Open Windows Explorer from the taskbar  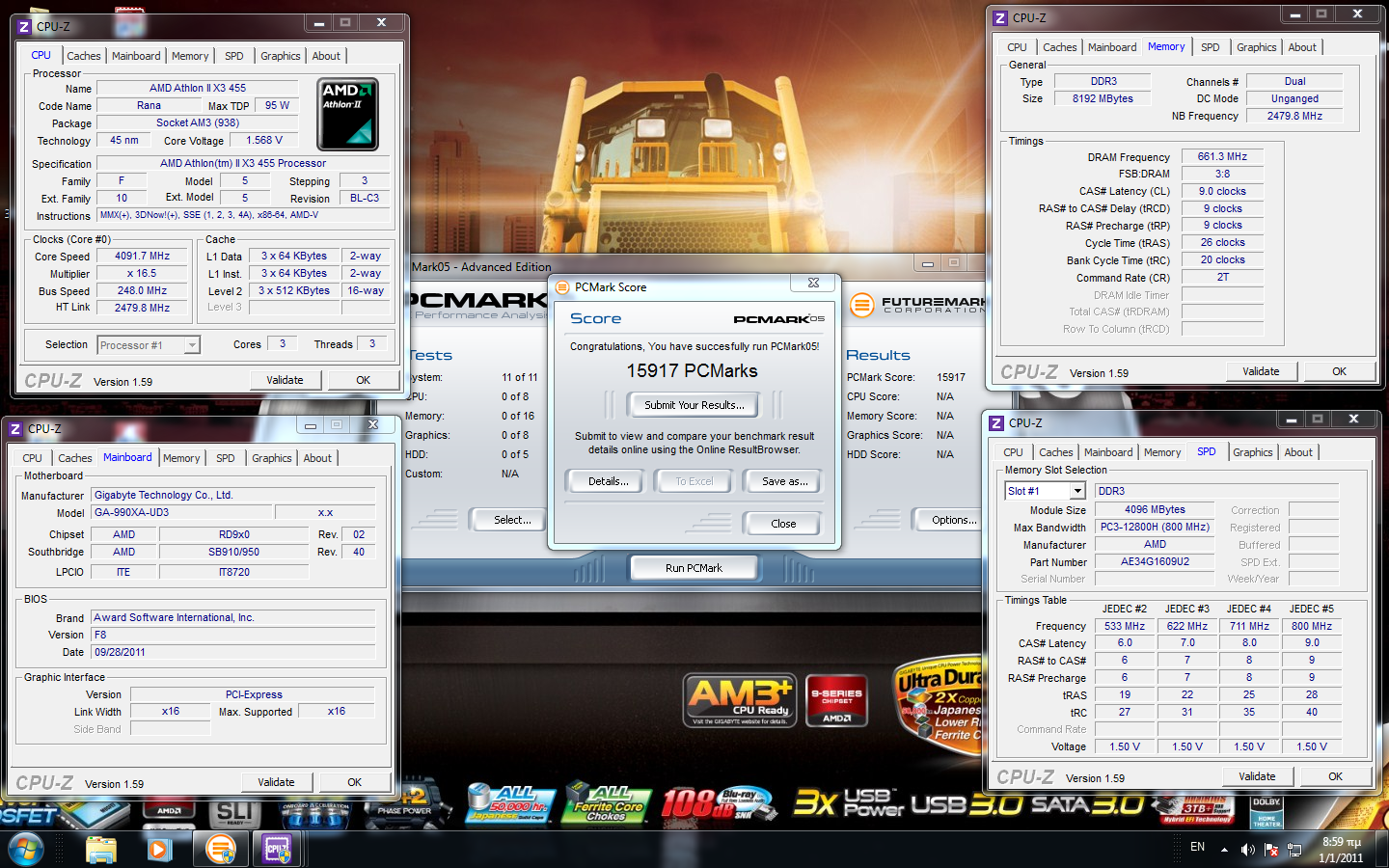pyautogui.click(x=100, y=850)
